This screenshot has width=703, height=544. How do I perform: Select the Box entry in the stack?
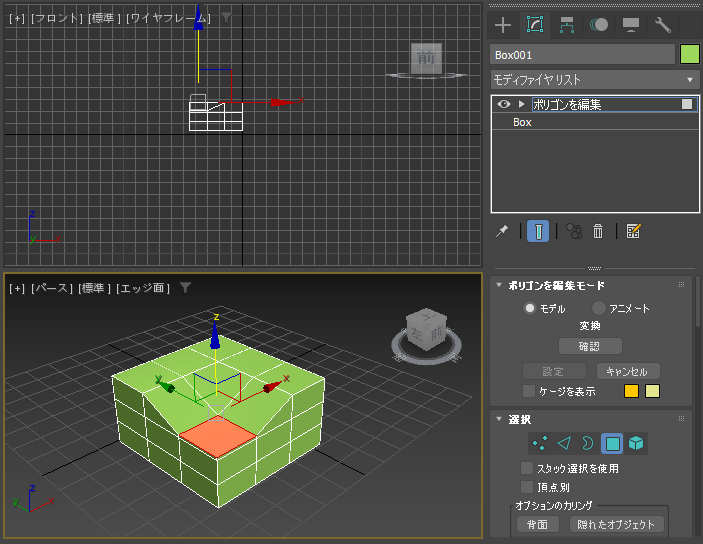522,122
